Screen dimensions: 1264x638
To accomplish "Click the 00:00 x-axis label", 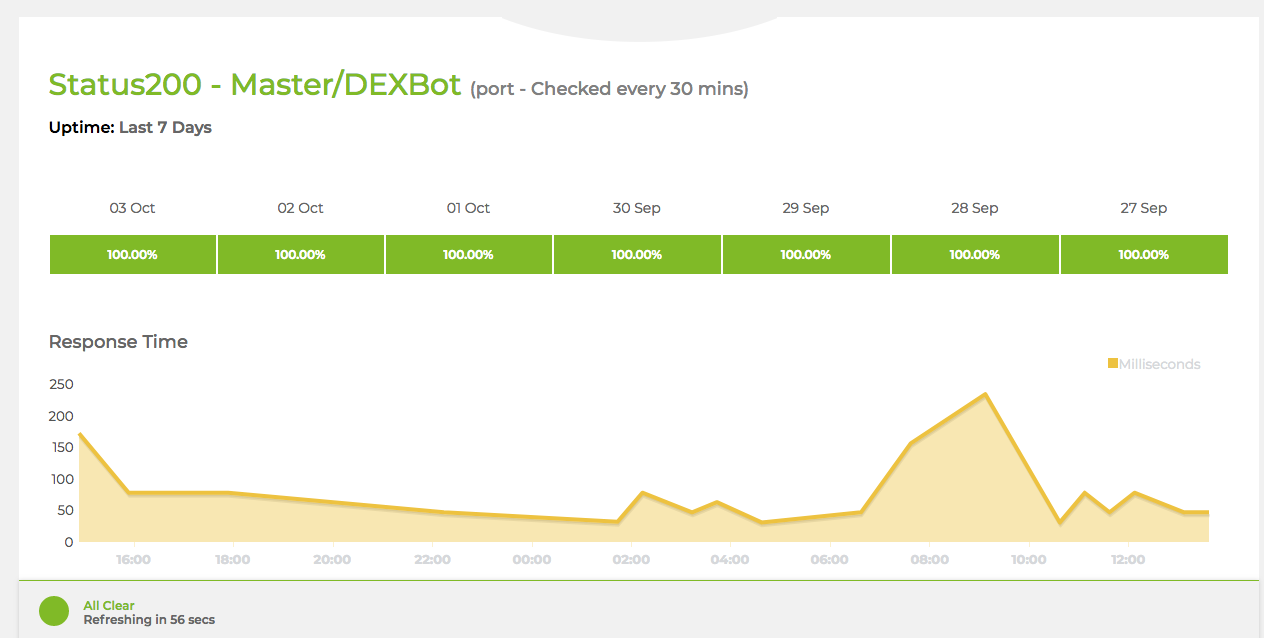I will (x=531, y=560).
